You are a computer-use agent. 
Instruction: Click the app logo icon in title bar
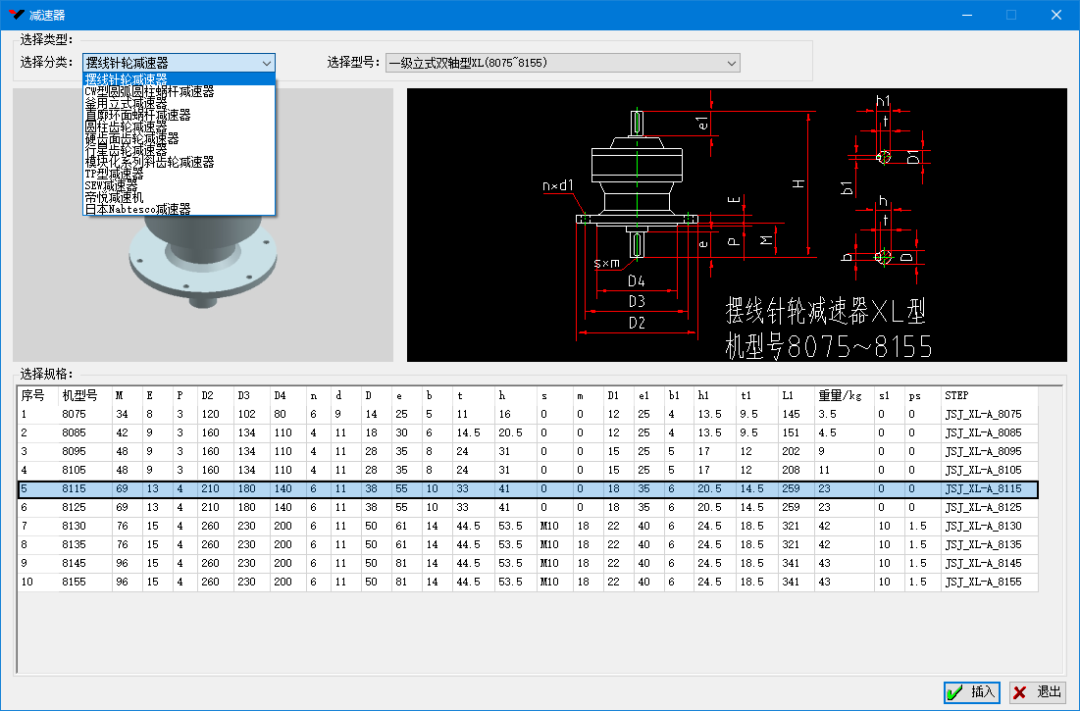15,15
